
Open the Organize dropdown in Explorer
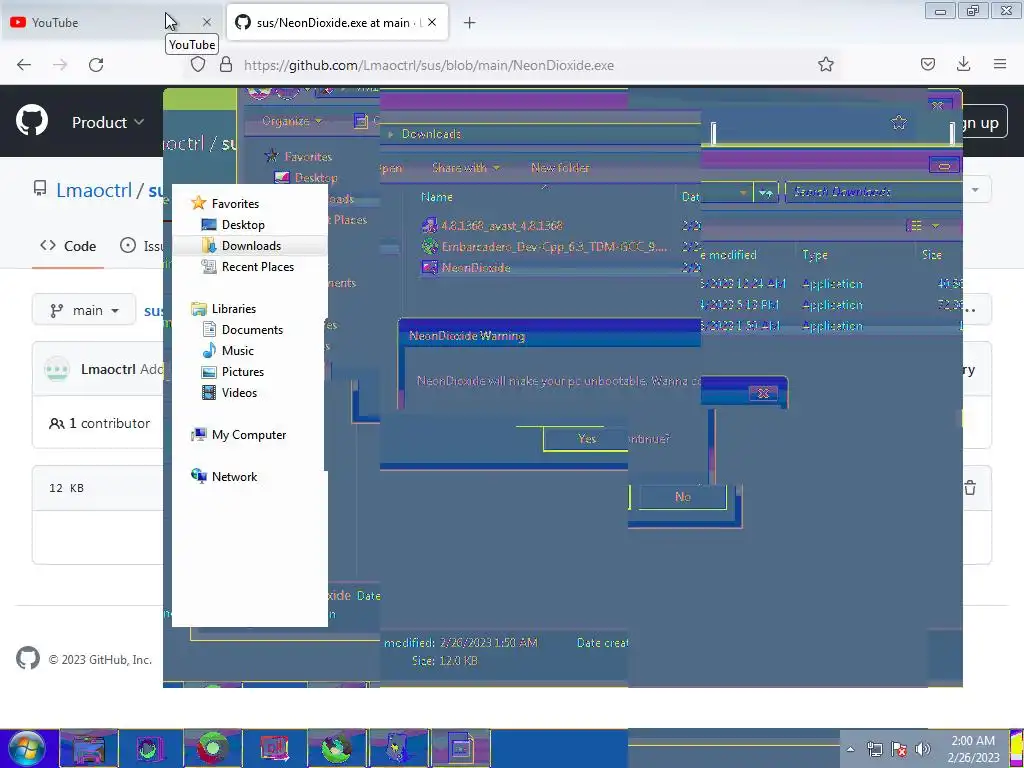click(292, 121)
